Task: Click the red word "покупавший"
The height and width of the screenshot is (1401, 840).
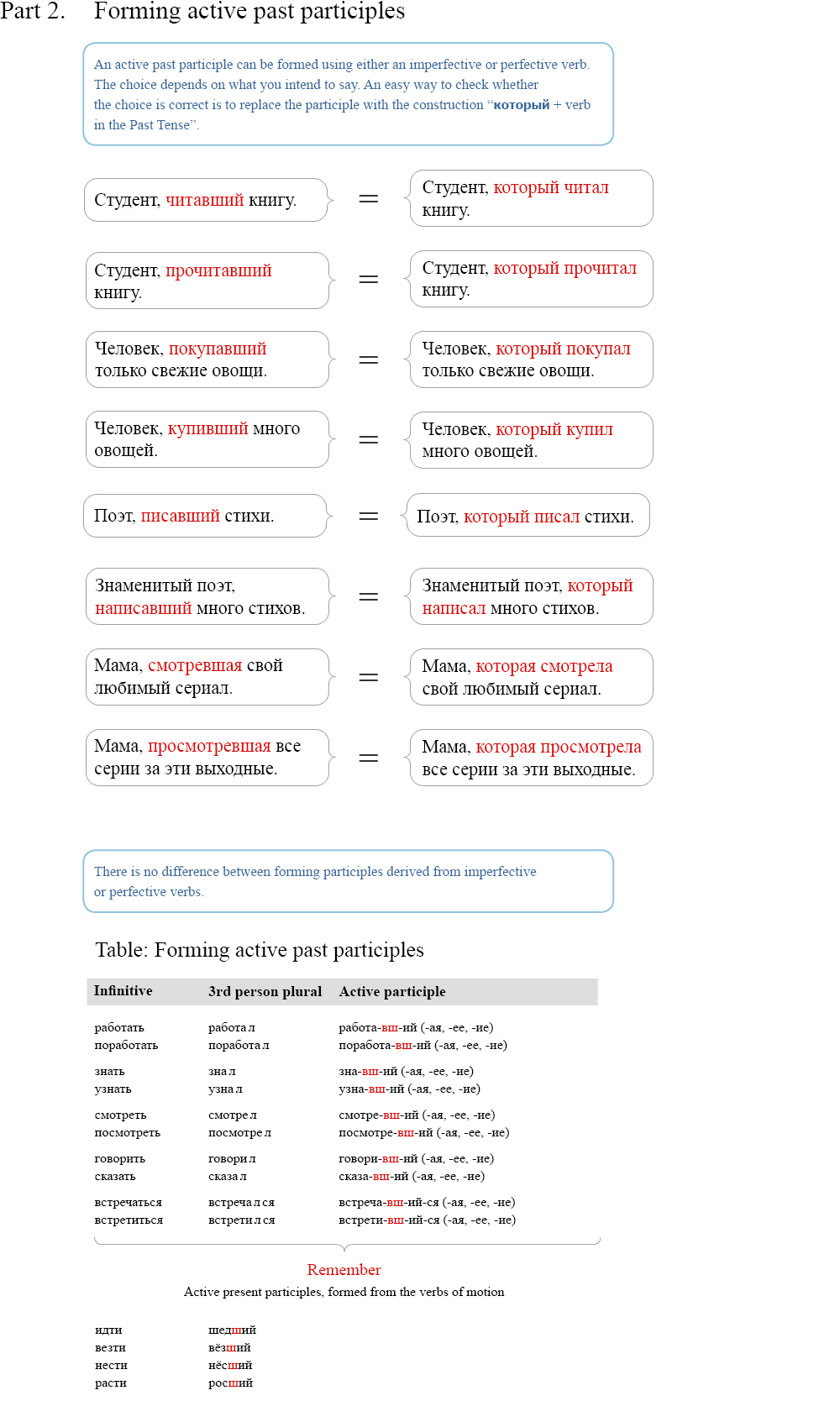Action: point(218,349)
